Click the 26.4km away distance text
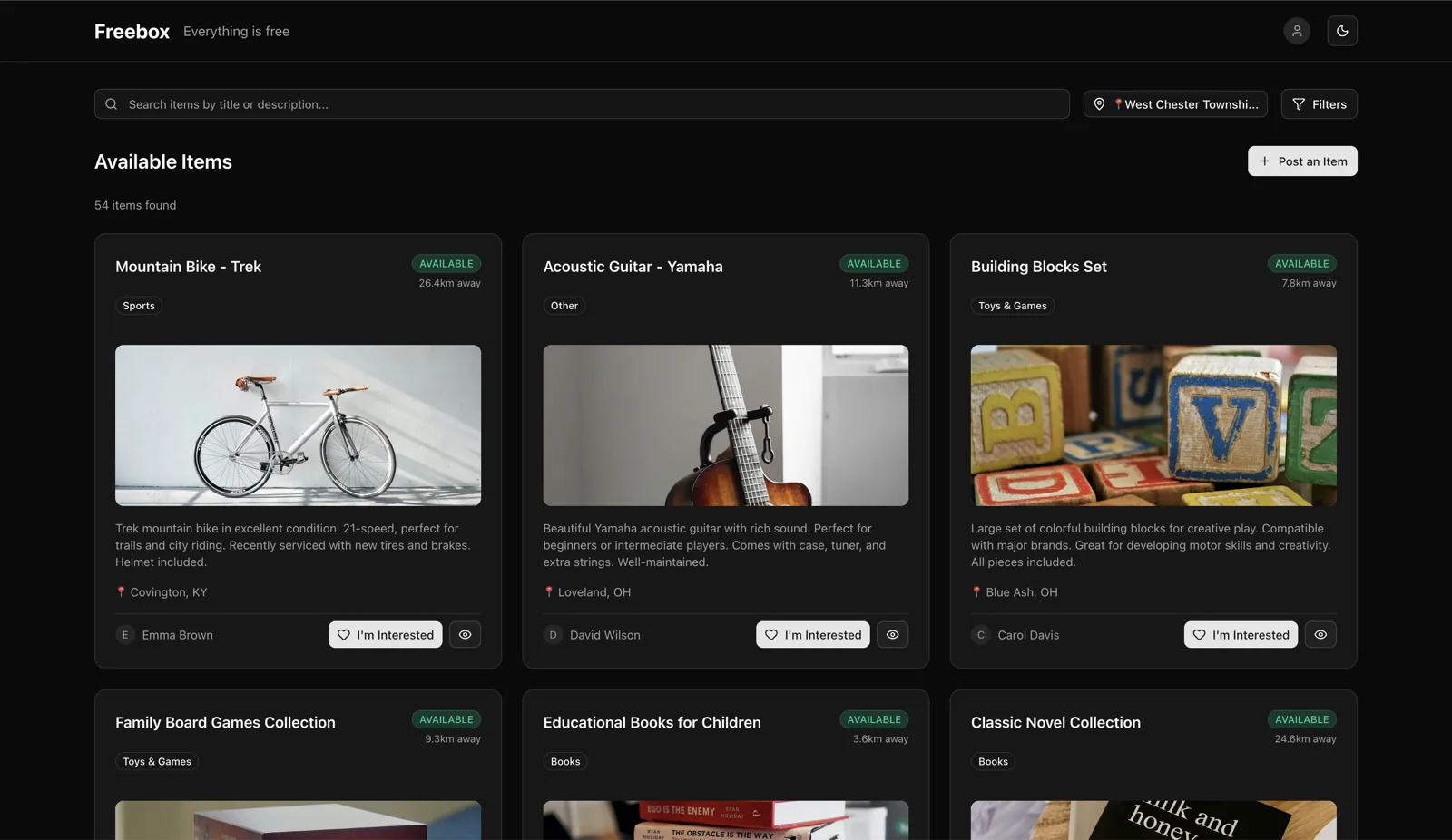The height and width of the screenshot is (840, 1452). [450, 283]
